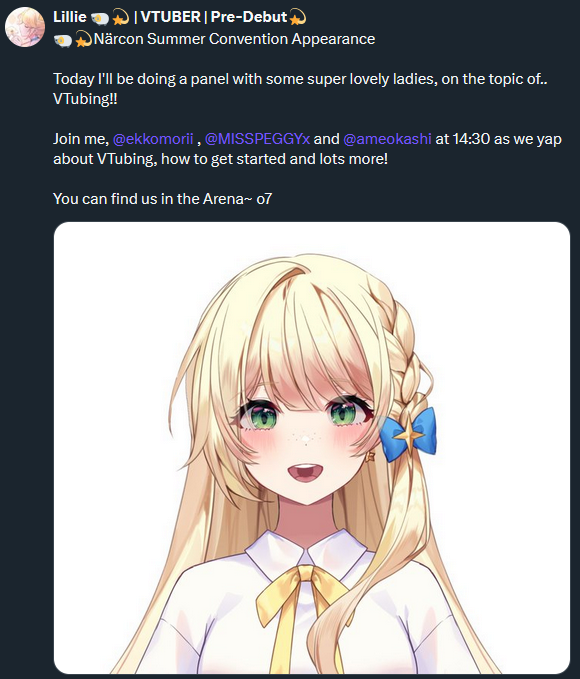Click the shooting star emoji after Pre-Debut

[298, 18]
